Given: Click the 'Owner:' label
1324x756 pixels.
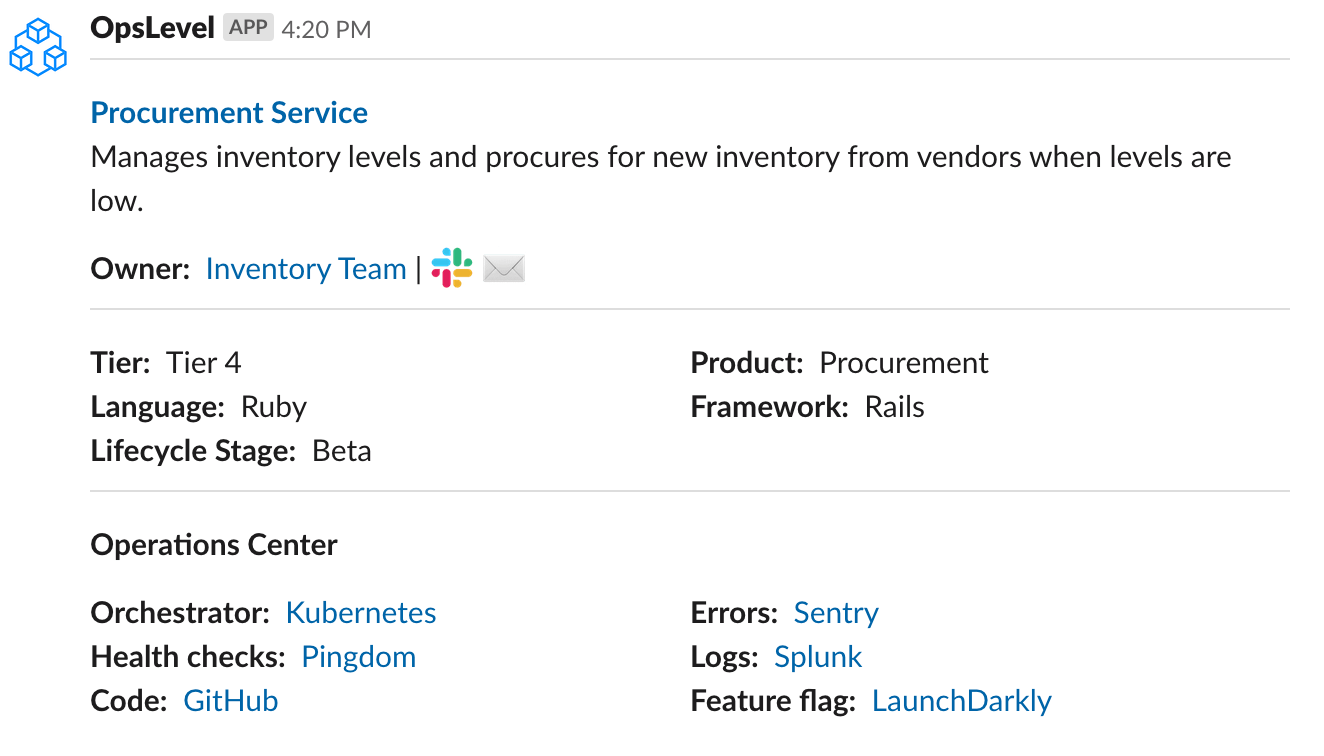Looking at the screenshot, I should click(x=140, y=269).
